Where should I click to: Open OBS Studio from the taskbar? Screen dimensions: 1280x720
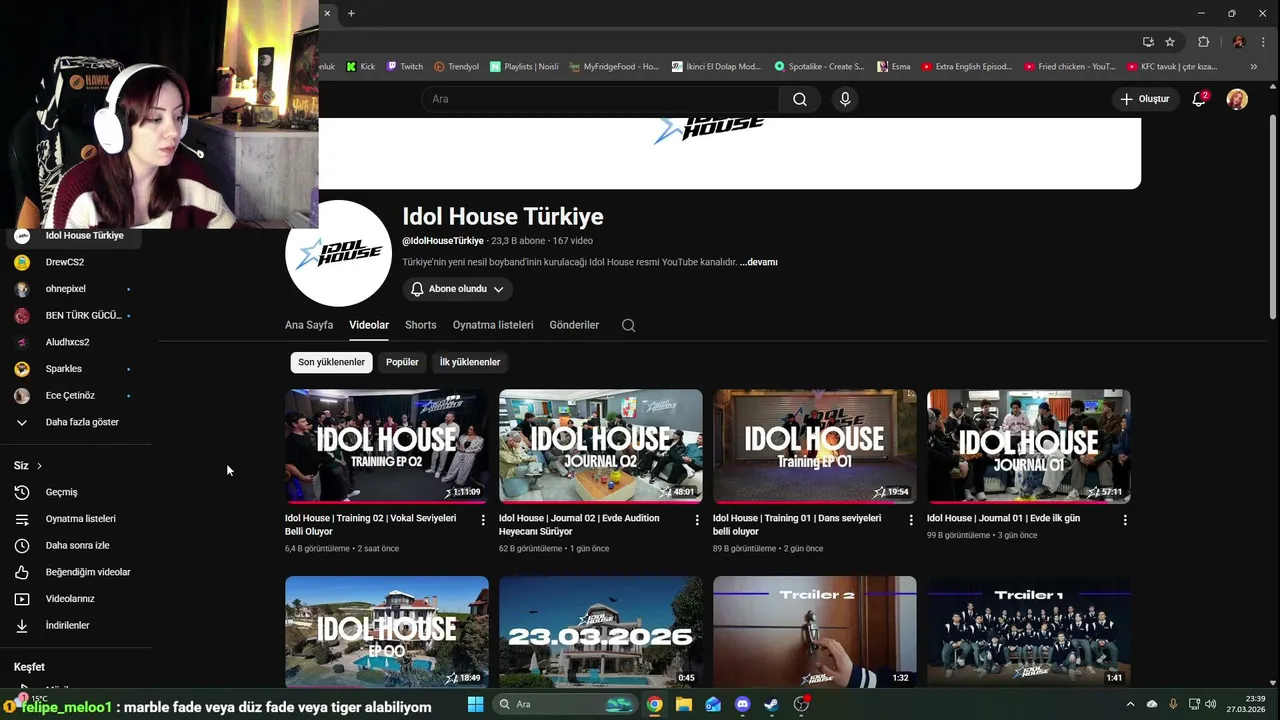pos(801,704)
